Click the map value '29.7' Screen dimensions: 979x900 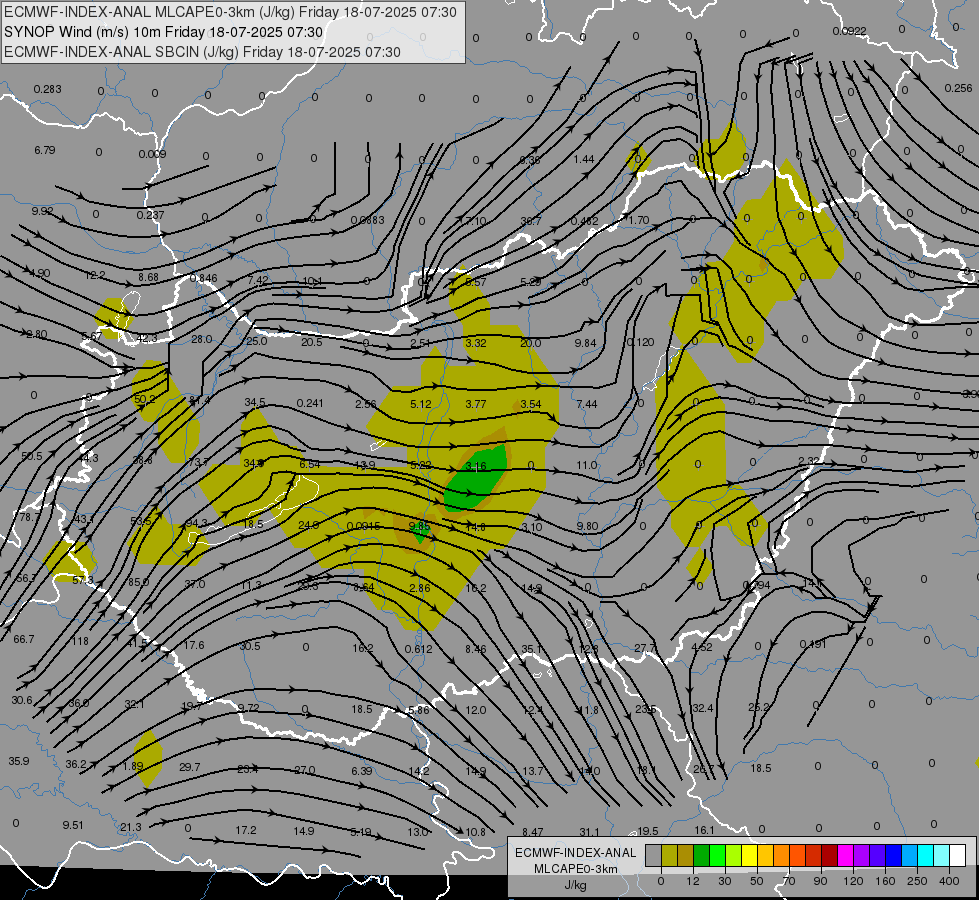point(190,767)
